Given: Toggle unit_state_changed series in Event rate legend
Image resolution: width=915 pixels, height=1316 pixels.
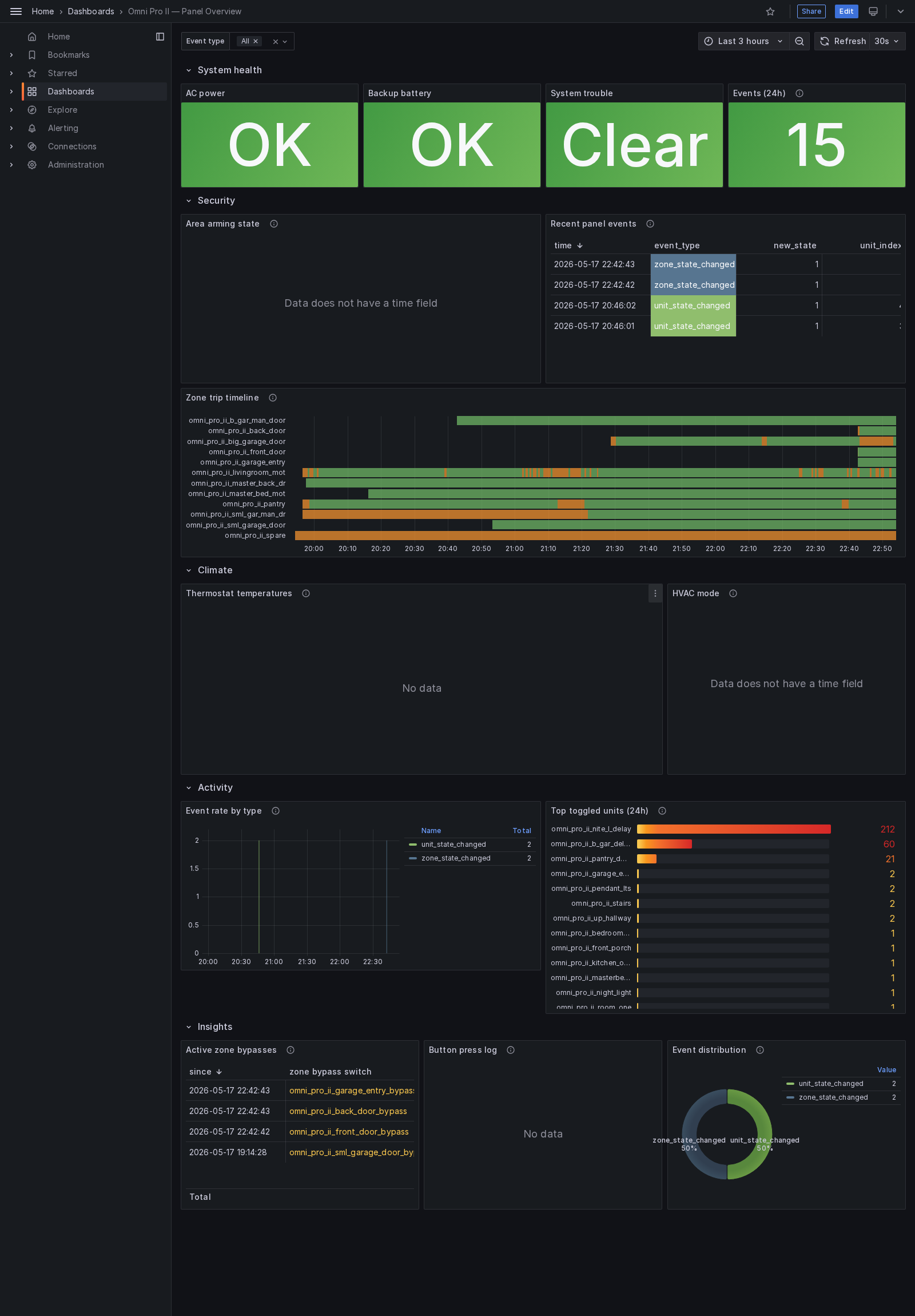Looking at the screenshot, I should [x=453, y=845].
